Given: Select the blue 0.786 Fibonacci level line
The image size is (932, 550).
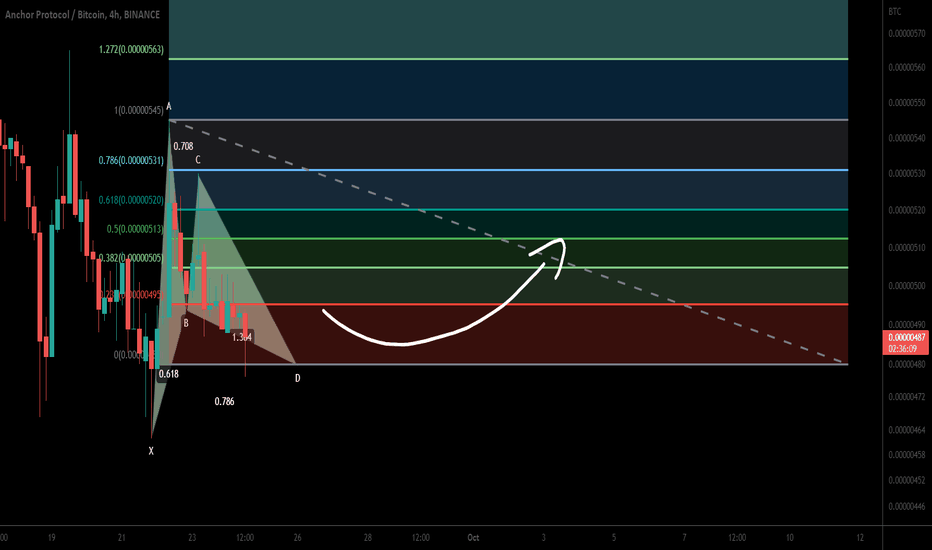Looking at the screenshot, I should (508, 170).
